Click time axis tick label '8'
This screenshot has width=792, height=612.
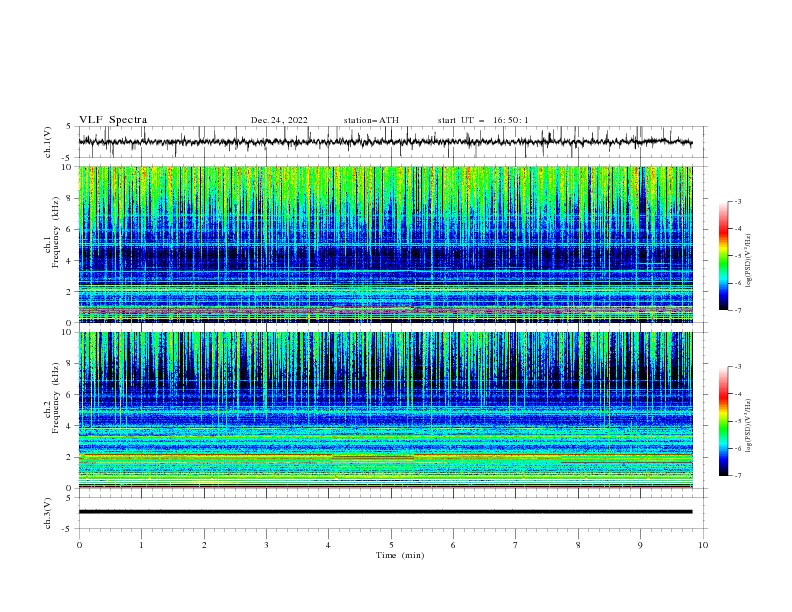(578, 545)
